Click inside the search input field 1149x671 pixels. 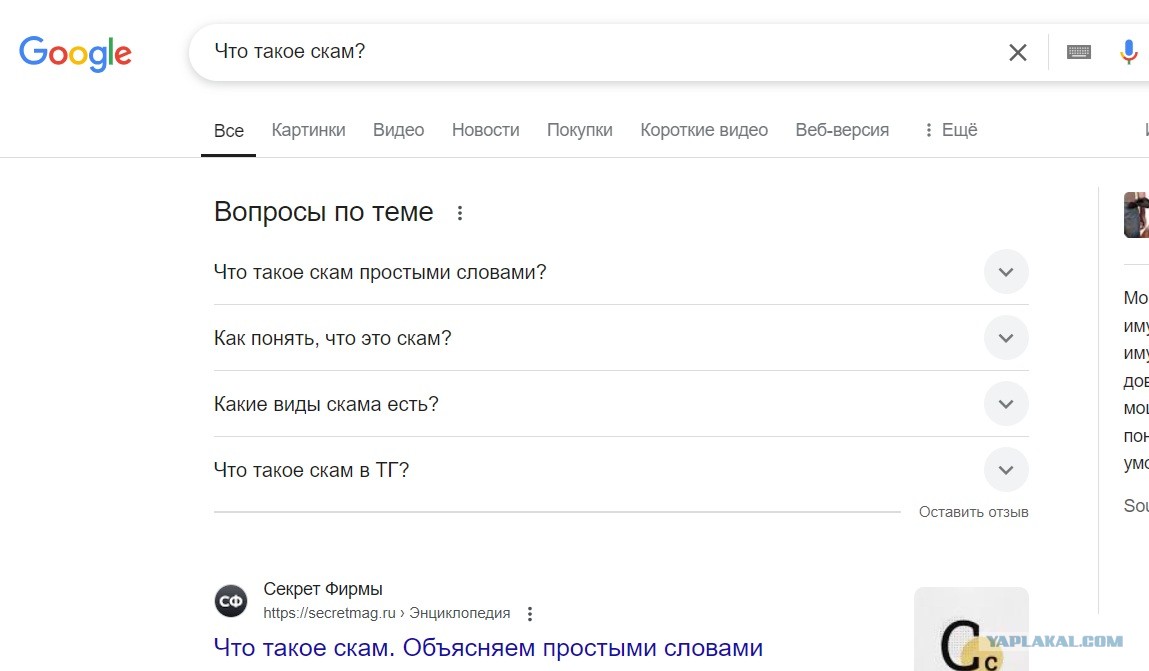[x=601, y=52]
